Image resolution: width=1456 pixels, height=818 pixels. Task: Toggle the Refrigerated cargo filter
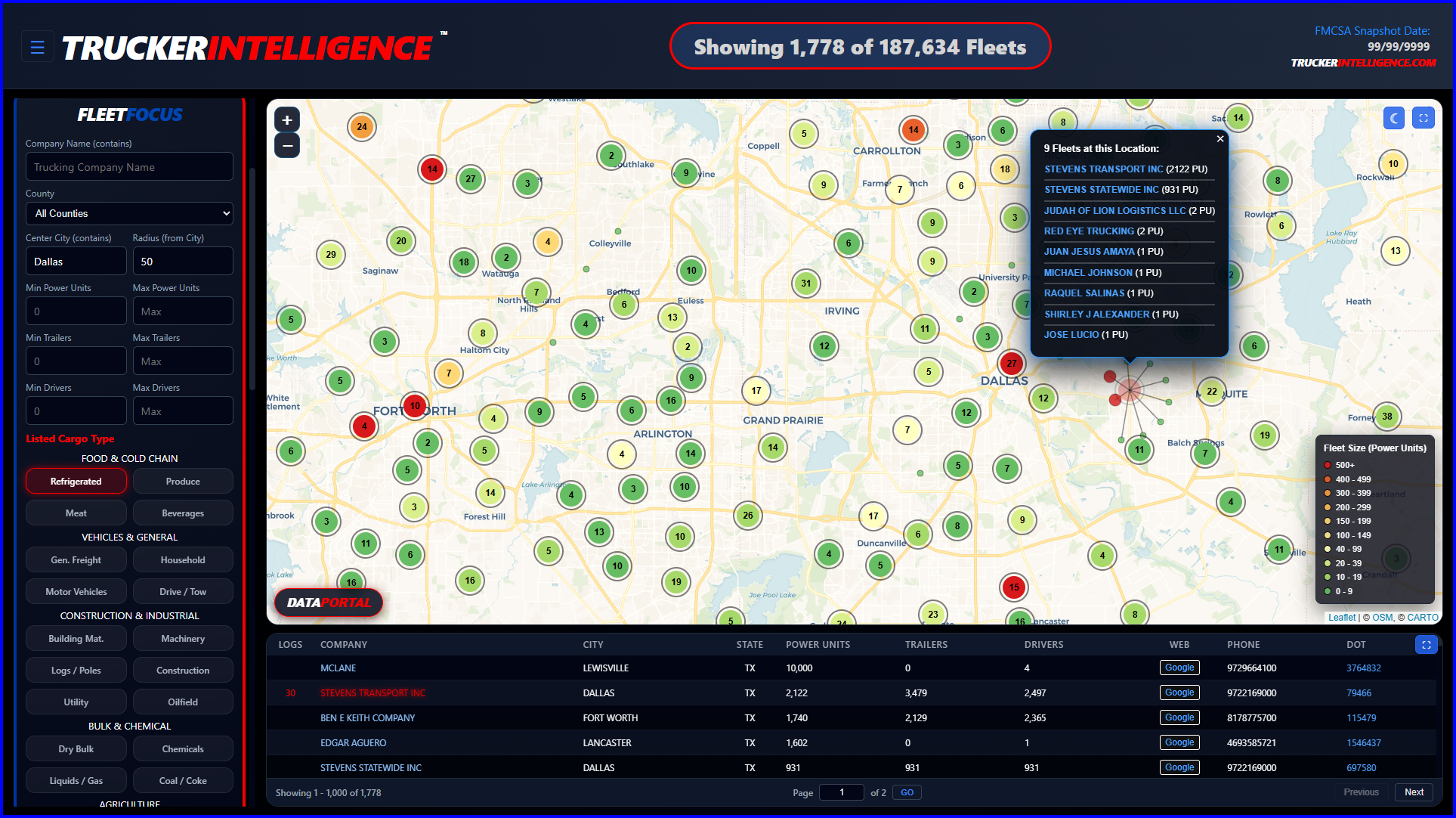(x=76, y=481)
